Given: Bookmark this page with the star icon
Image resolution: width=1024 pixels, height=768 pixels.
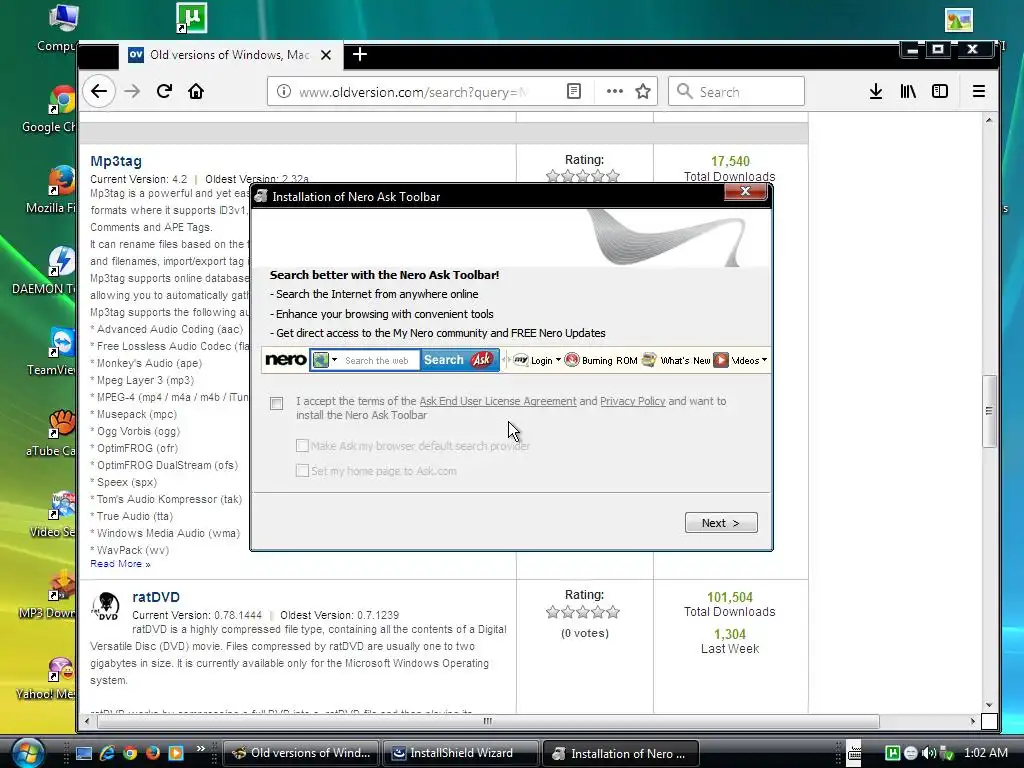Looking at the screenshot, I should click(x=643, y=91).
